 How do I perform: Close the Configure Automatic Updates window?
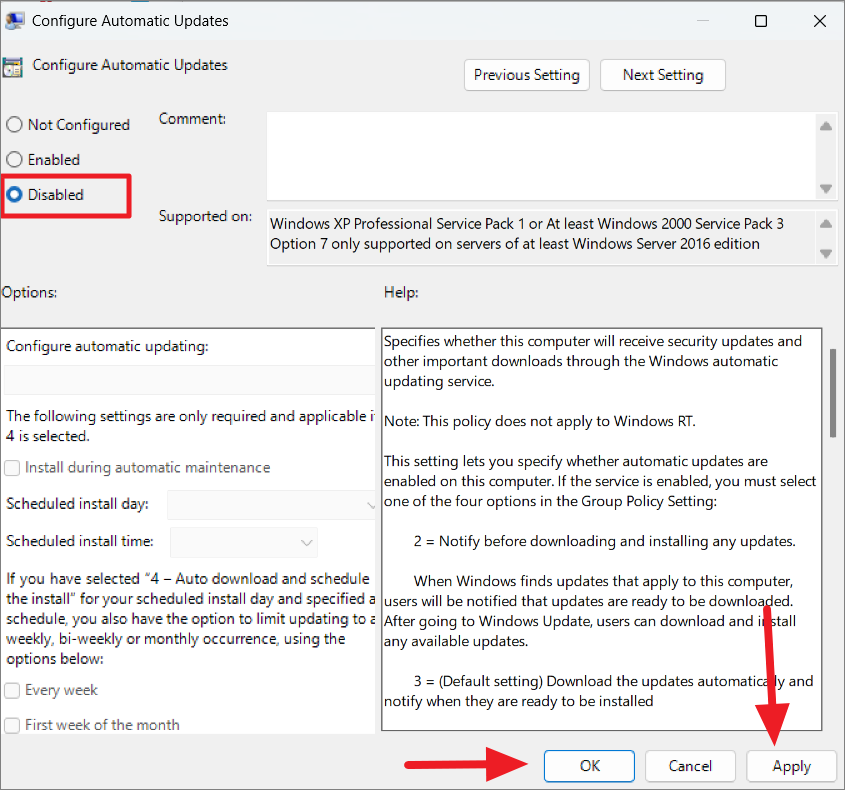820,21
